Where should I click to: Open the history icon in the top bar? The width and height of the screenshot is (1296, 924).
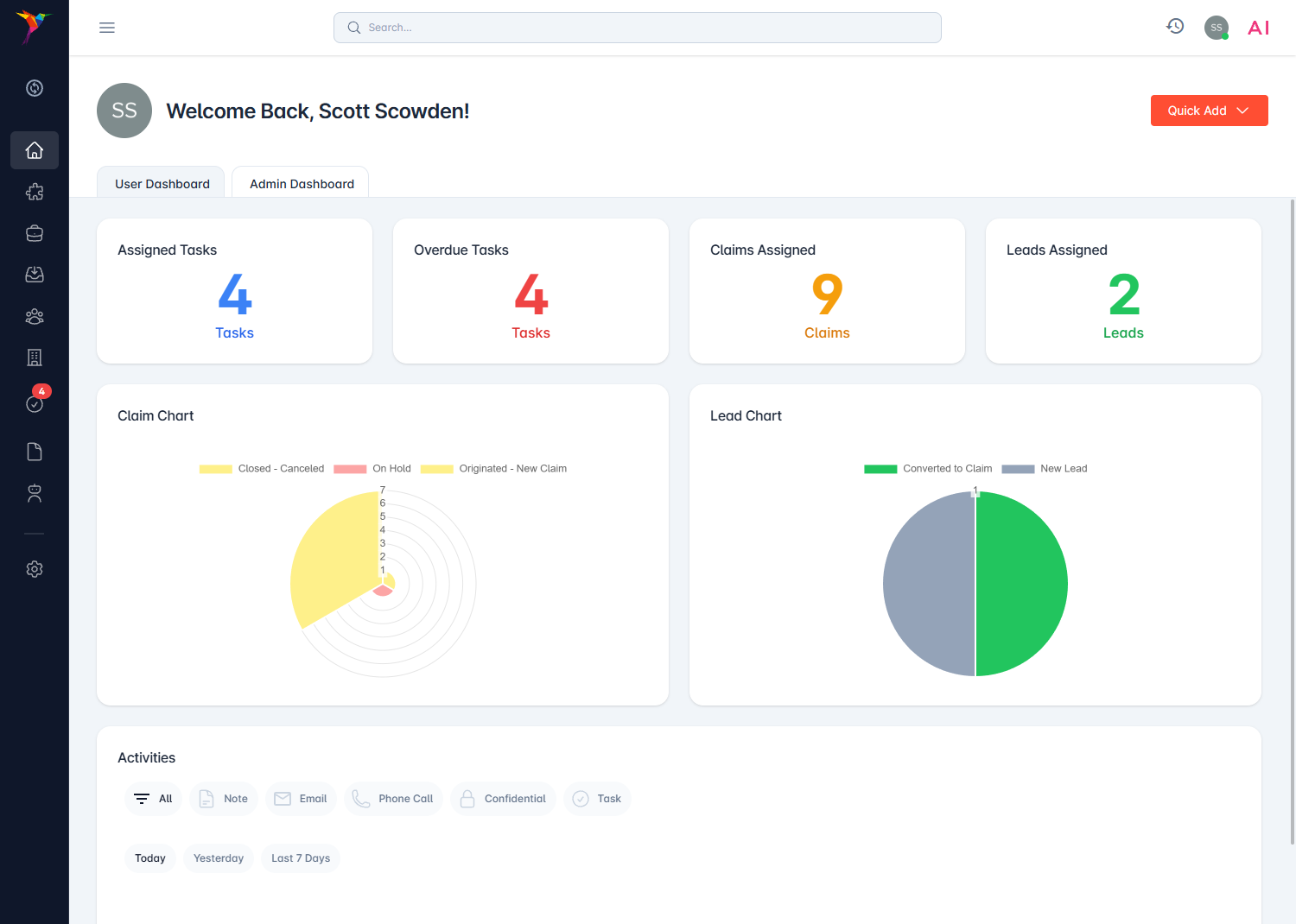tap(1175, 26)
